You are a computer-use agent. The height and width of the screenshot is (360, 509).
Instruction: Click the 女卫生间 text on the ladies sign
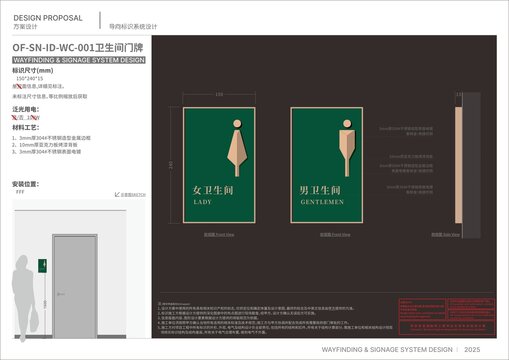[213, 190]
